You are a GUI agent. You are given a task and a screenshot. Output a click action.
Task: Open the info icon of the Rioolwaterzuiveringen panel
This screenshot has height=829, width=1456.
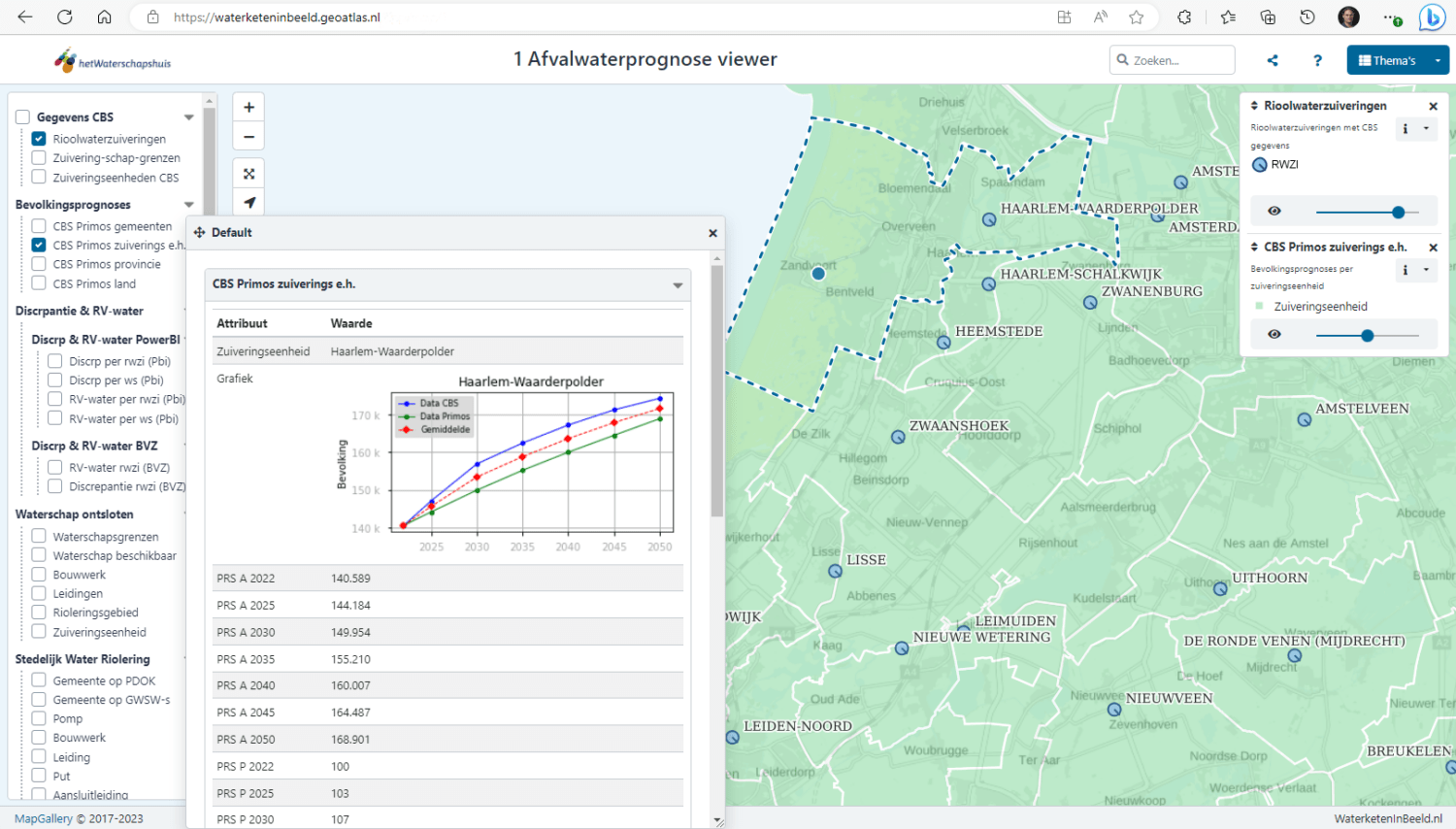tap(1406, 128)
